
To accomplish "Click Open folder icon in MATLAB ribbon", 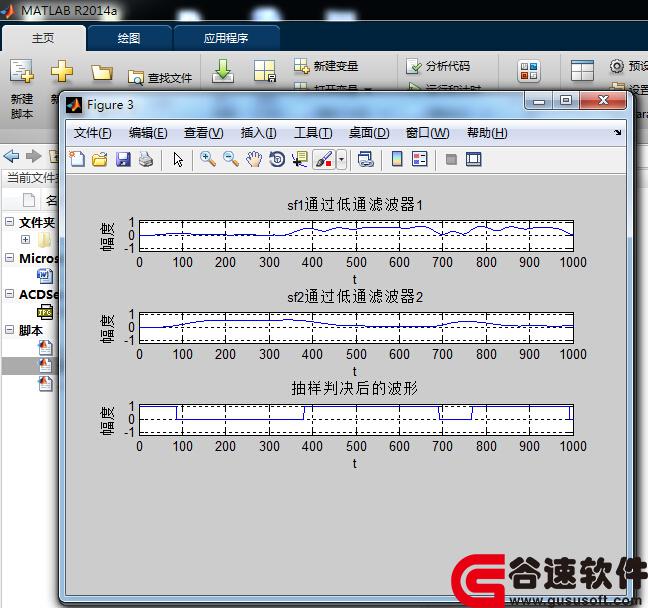I will pos(102,72).
